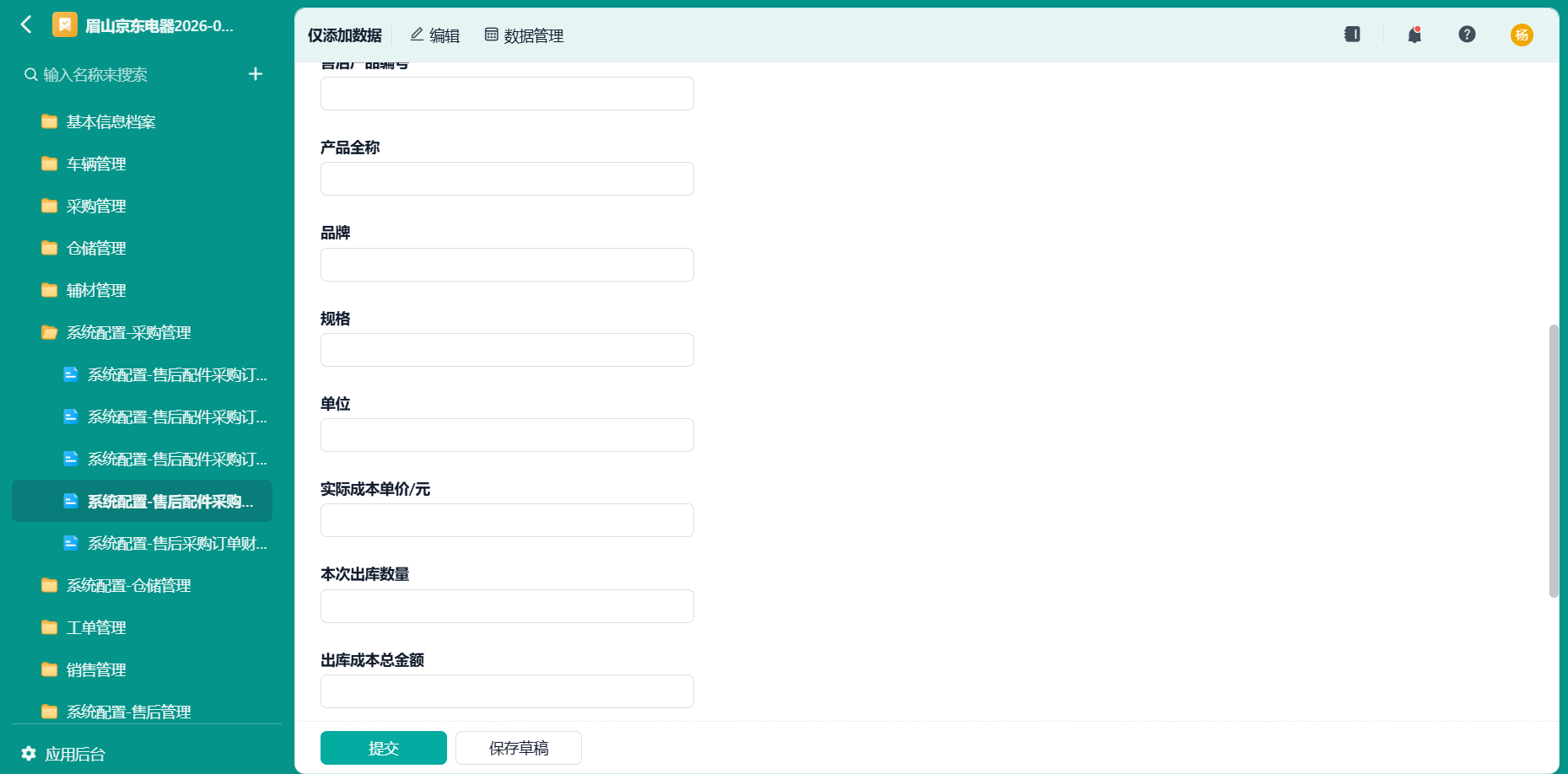Image resolution: width=1568 pixels, height=774 pixels.
Task: Click the 实际成本单价/元 input field
Action: tap(507, 520)
